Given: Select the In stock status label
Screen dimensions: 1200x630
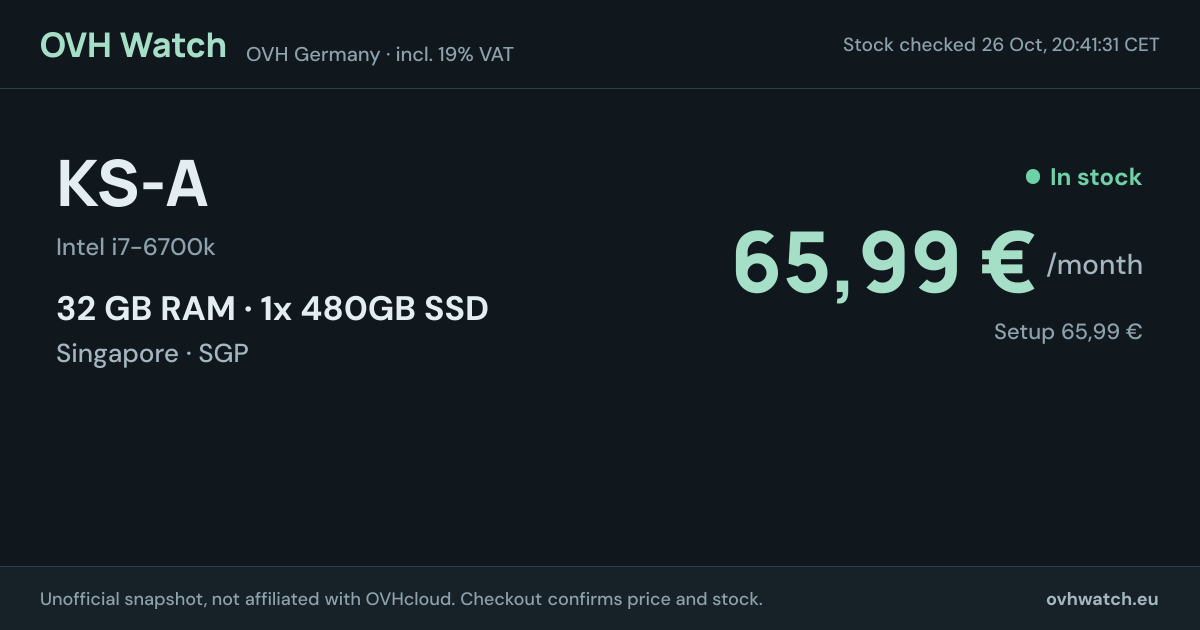Looking at the screenshot, I should tap(1095, 177).
